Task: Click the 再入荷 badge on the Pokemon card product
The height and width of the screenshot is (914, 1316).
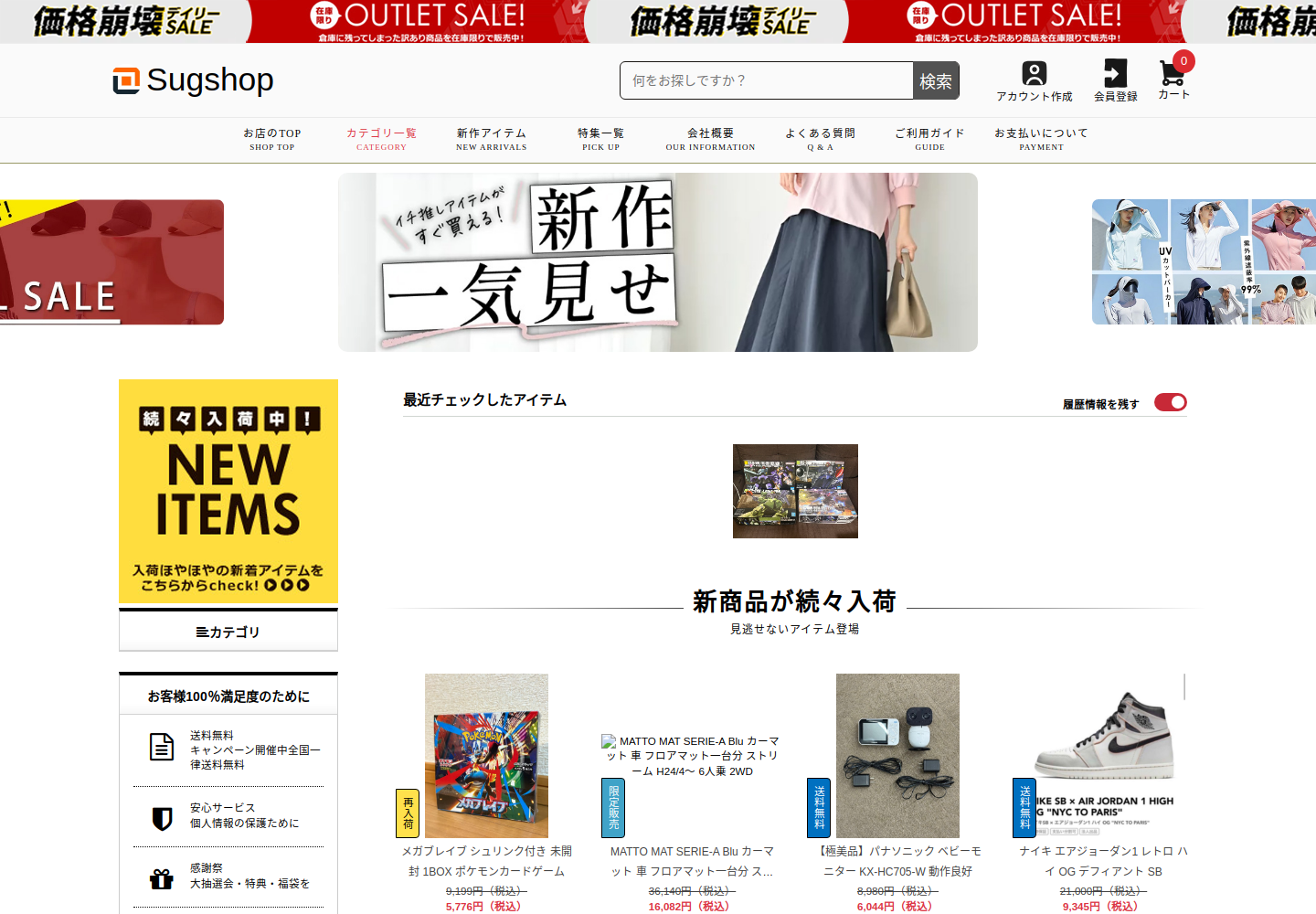Action: 408,813
